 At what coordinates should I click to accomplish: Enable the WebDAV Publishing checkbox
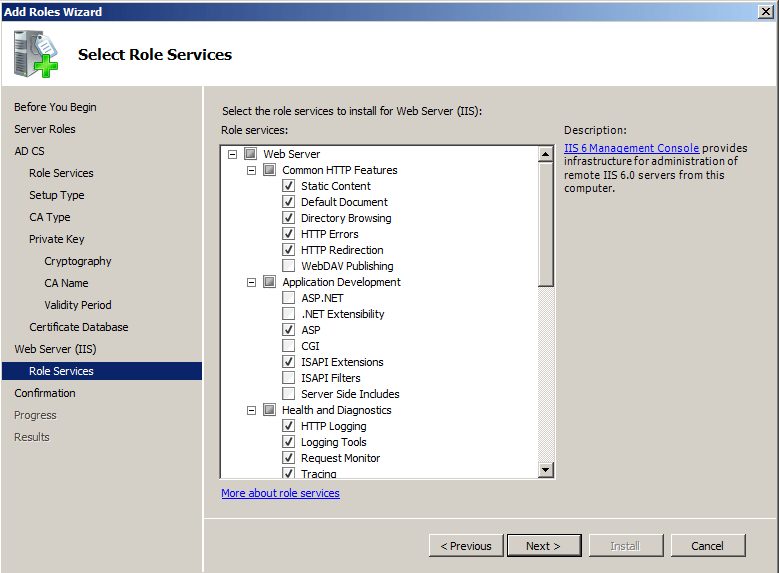(x=289, y=266)
